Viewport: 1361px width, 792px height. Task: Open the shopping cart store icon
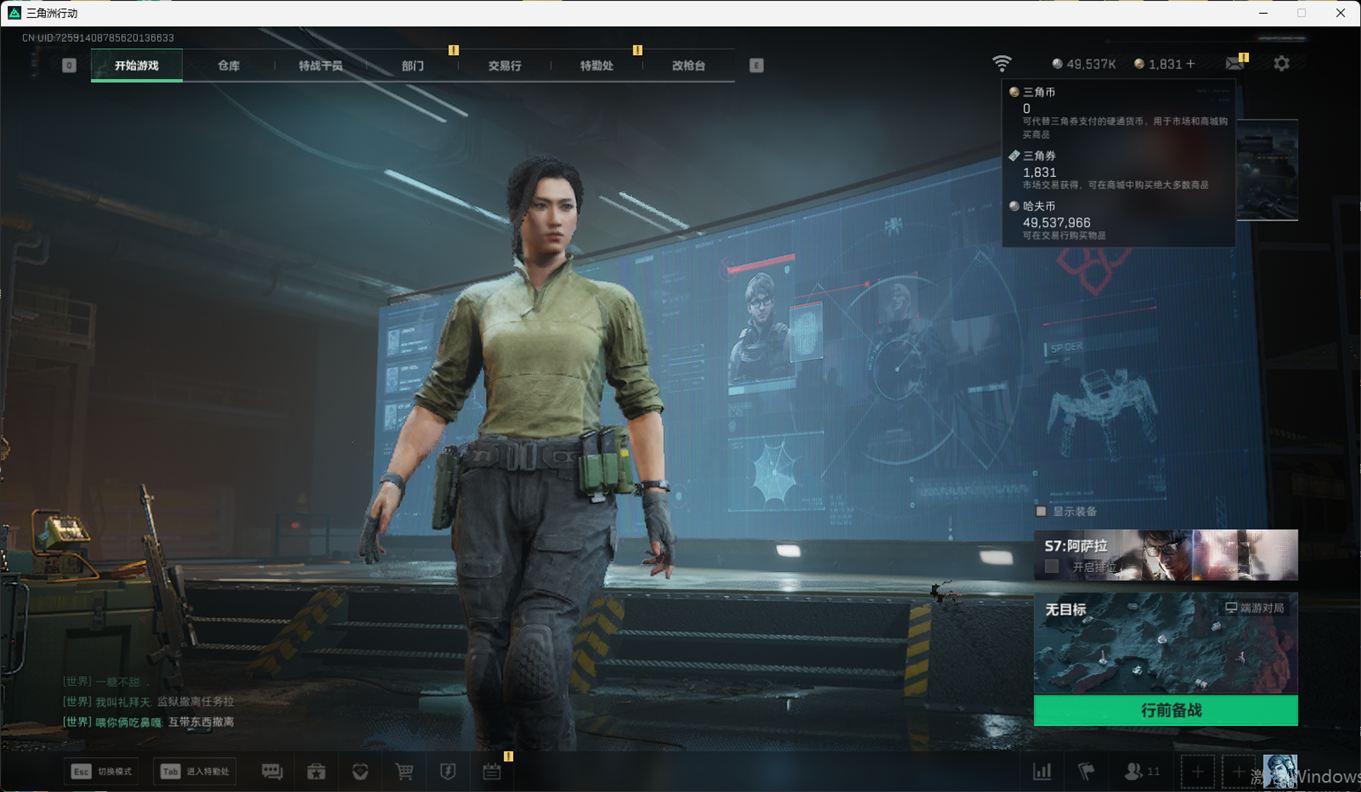[404, 771]
